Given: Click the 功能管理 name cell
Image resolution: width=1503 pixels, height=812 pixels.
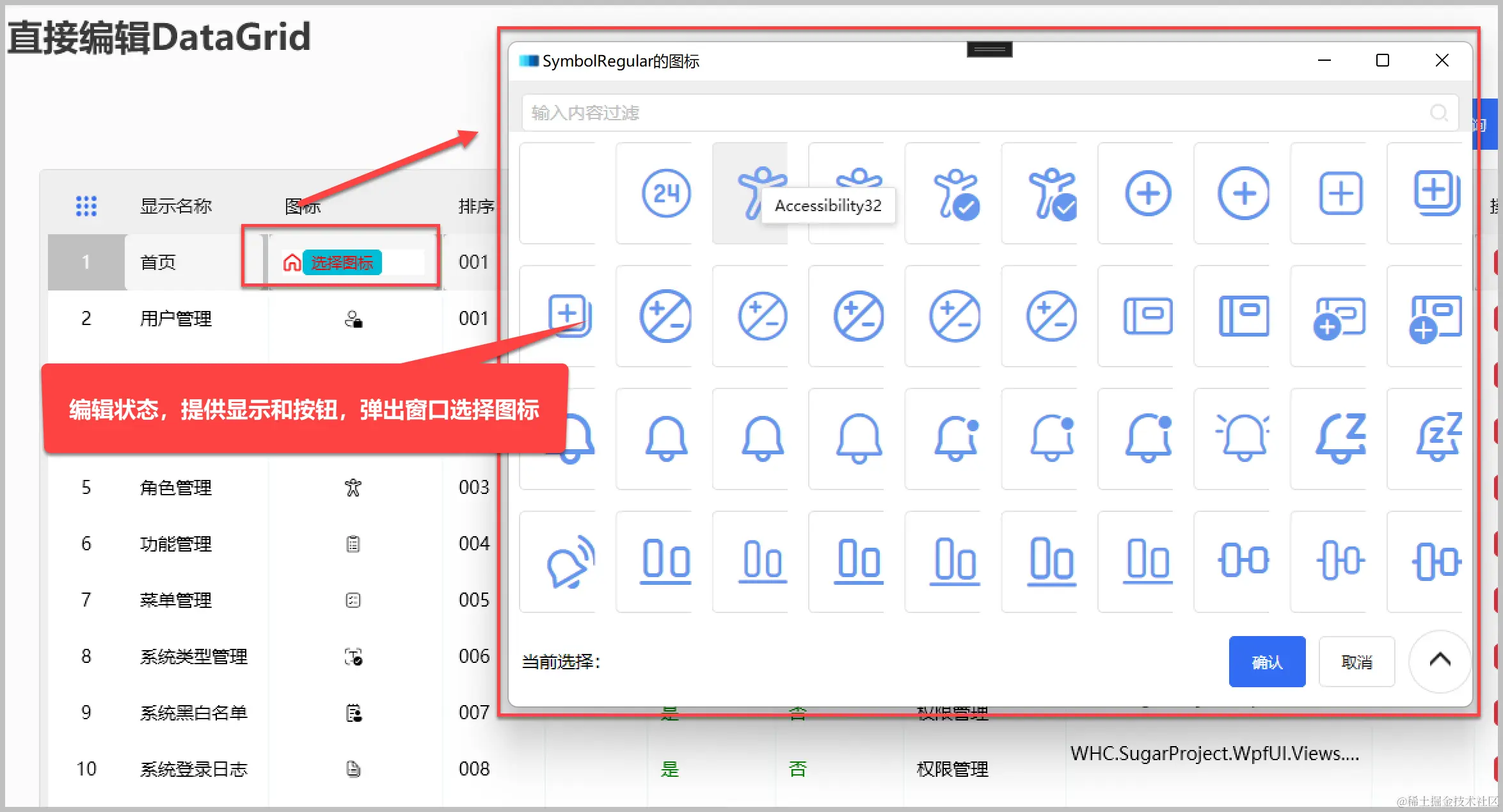Looking at the screenshot, I should (176, 544).
